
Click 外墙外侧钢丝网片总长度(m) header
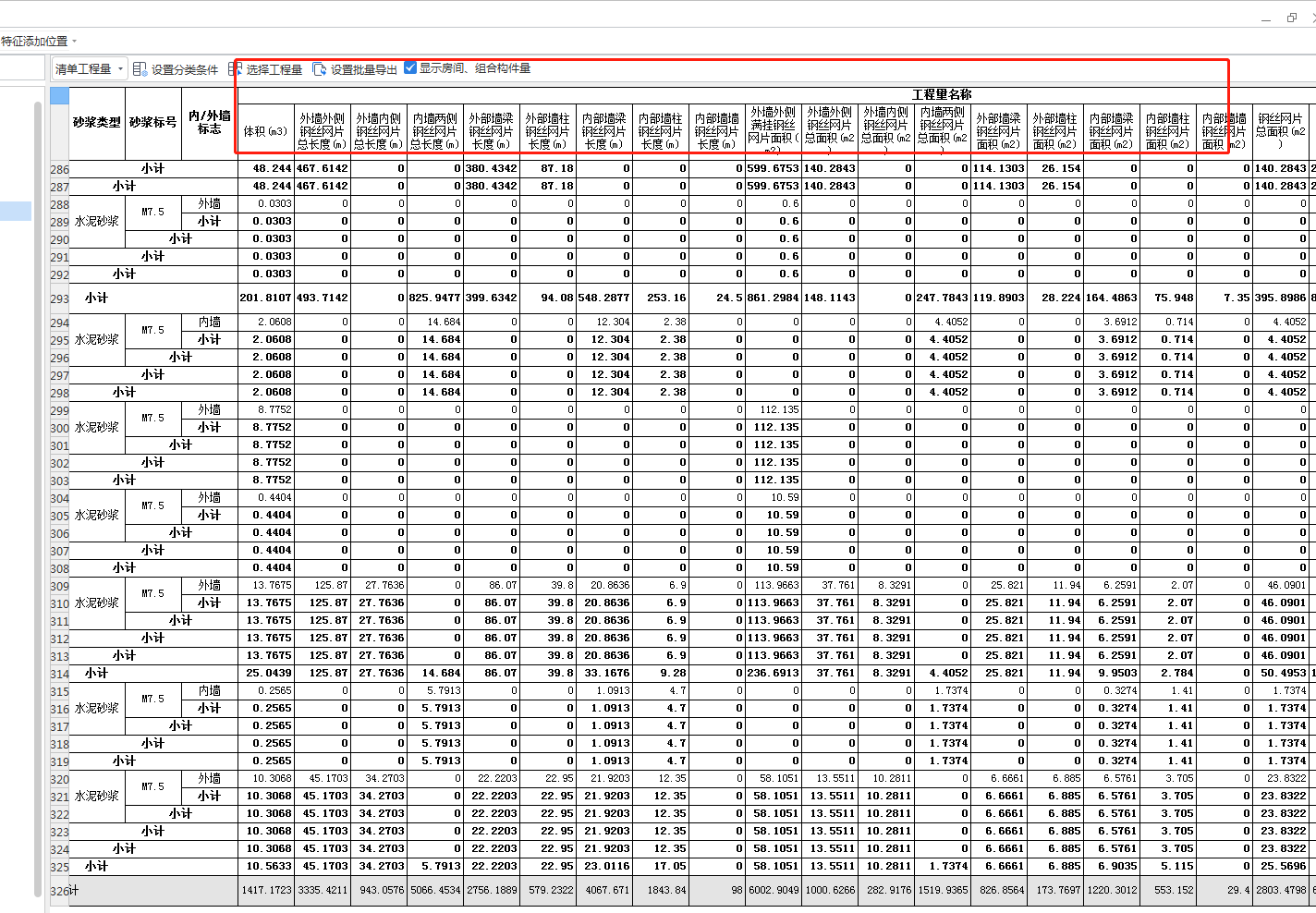(x=323, y=131)
